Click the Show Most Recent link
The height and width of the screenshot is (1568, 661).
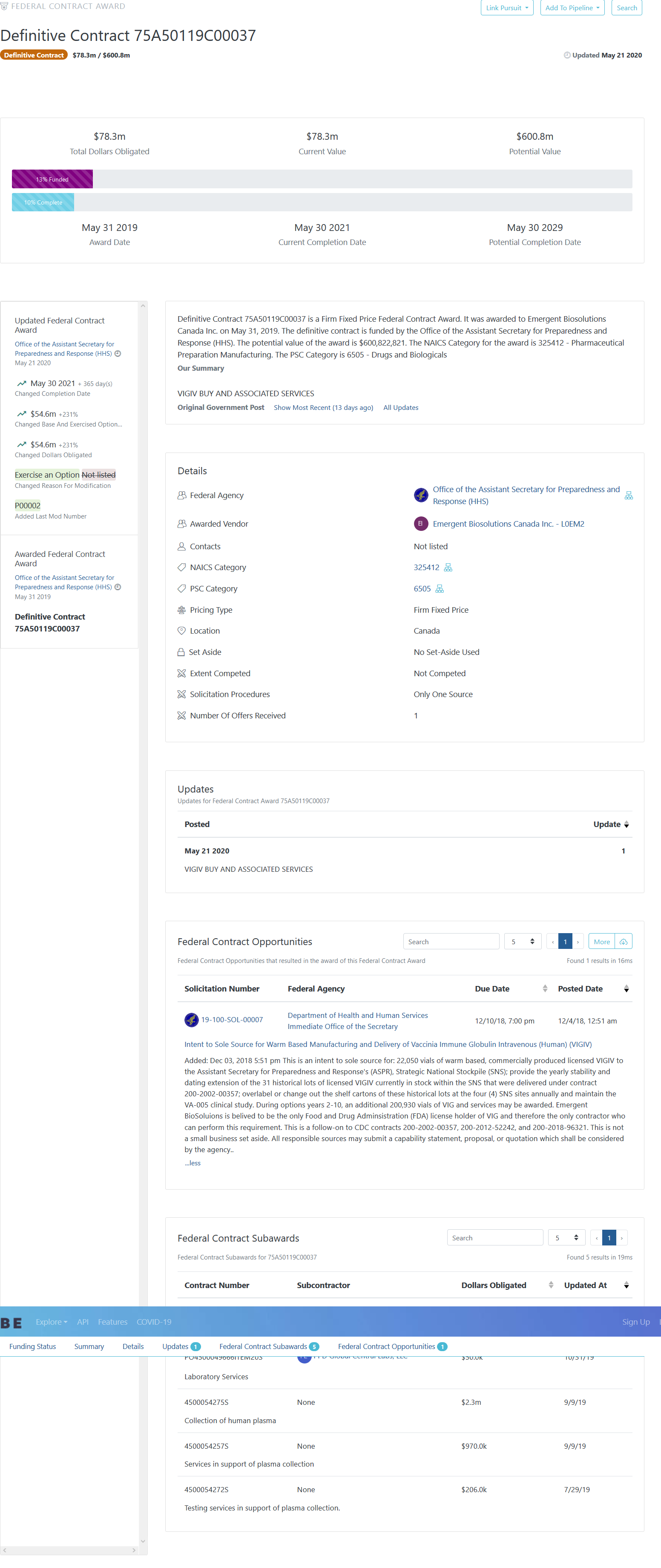point(323,408)
